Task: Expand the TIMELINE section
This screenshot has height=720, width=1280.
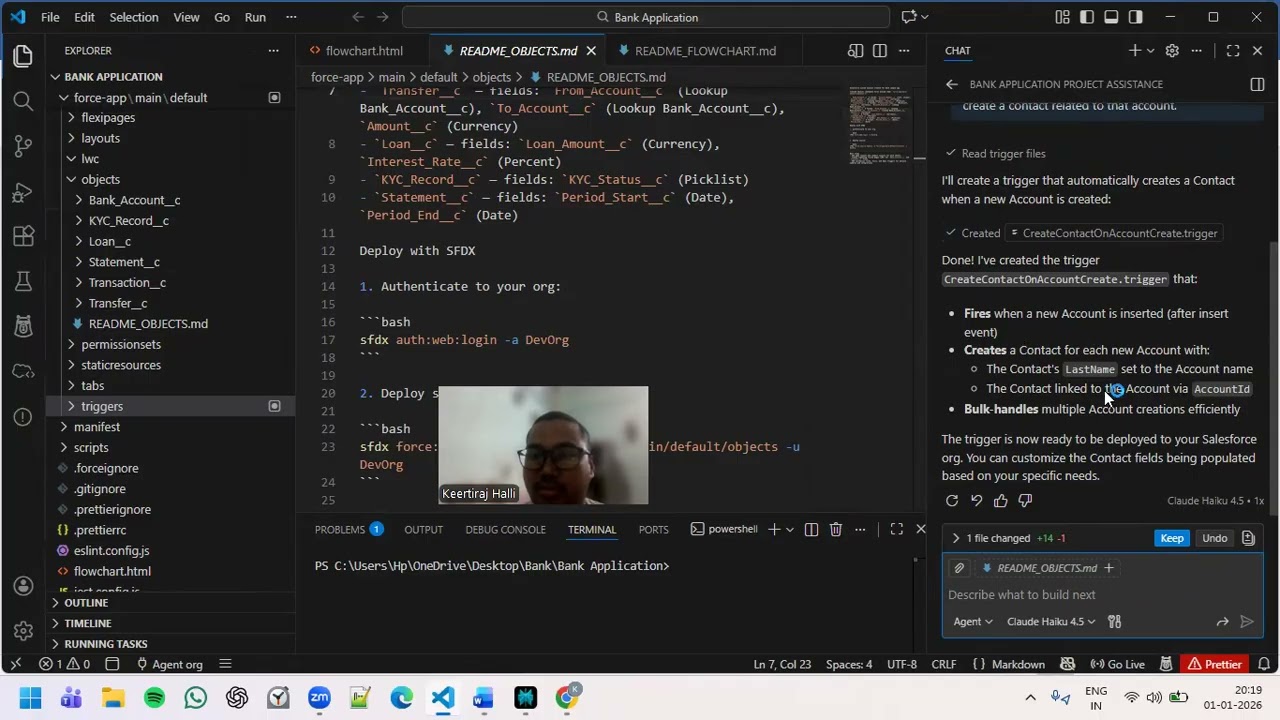Action: point(88,623)
